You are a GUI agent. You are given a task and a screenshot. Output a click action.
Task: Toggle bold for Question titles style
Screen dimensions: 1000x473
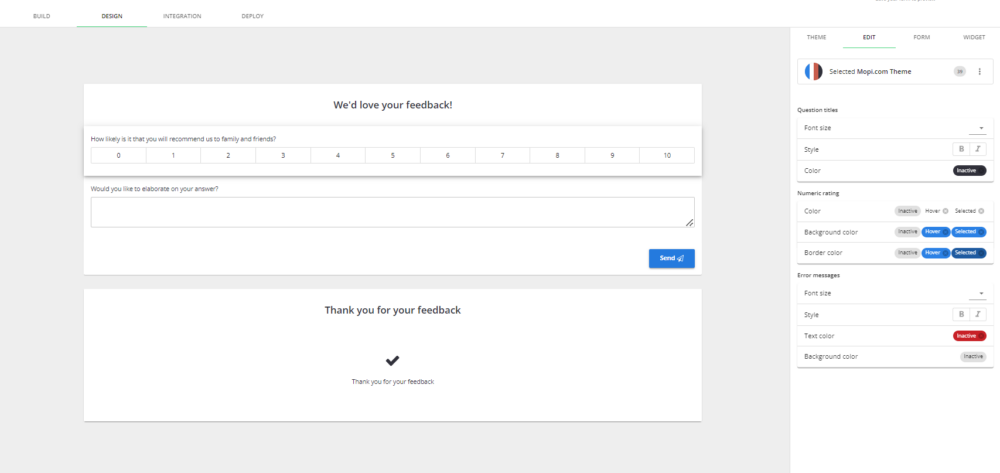(x=961, y=149)
